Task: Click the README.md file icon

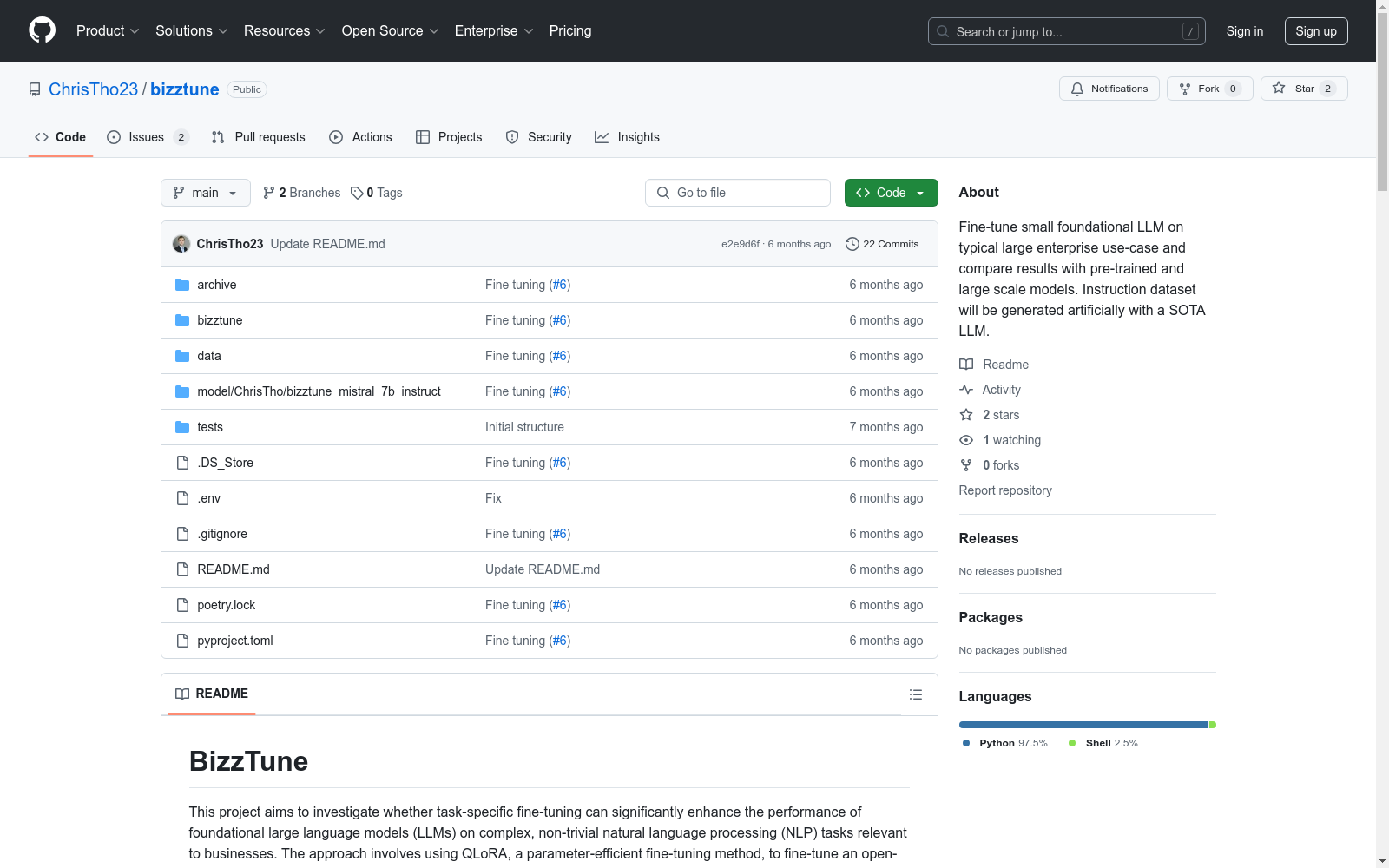Action: 182,569
